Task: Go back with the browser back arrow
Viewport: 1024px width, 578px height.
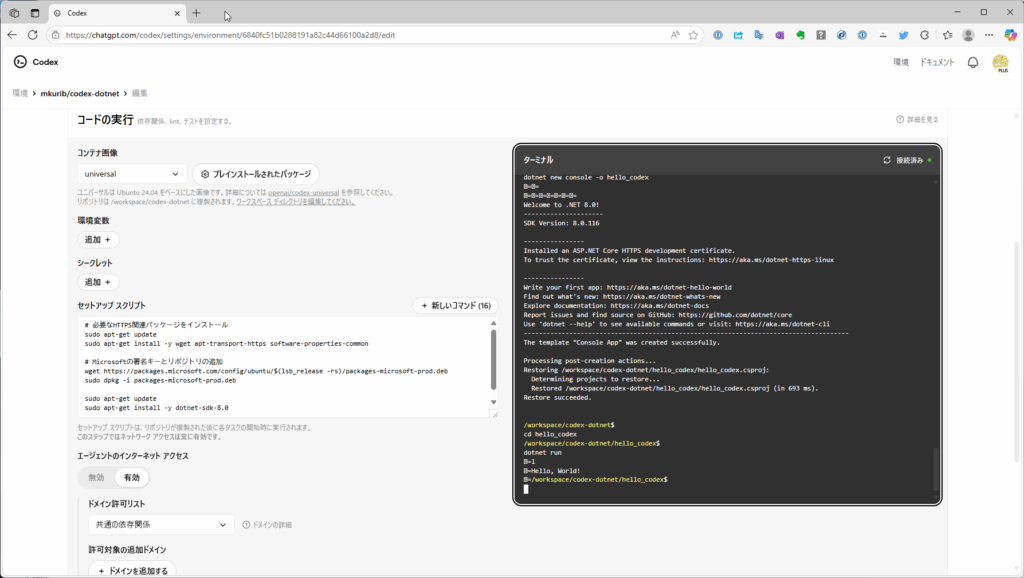Action: [12, 35]
